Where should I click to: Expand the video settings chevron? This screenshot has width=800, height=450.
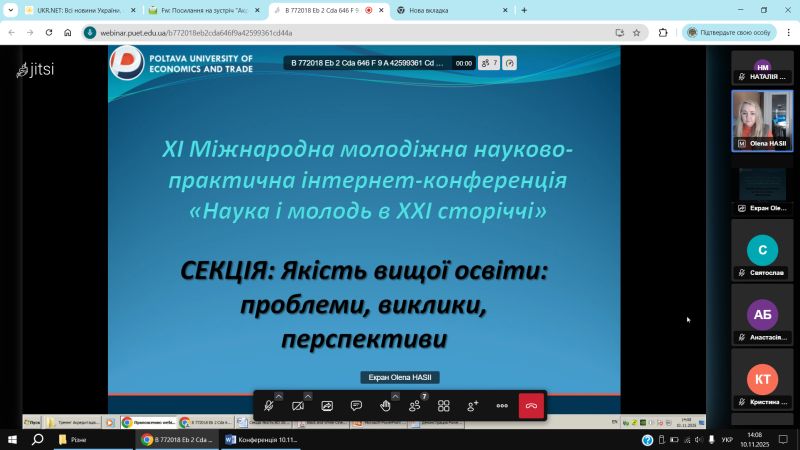click(x=308, y=396)
